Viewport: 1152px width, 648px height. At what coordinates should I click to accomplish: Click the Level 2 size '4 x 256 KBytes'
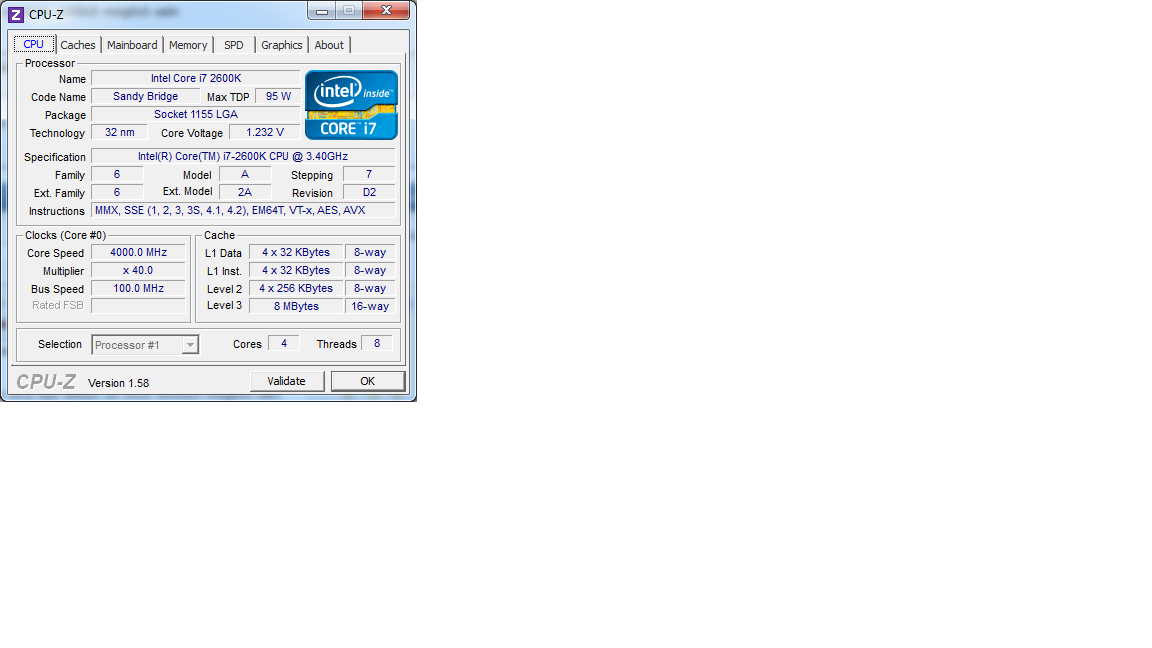(296, 288)
